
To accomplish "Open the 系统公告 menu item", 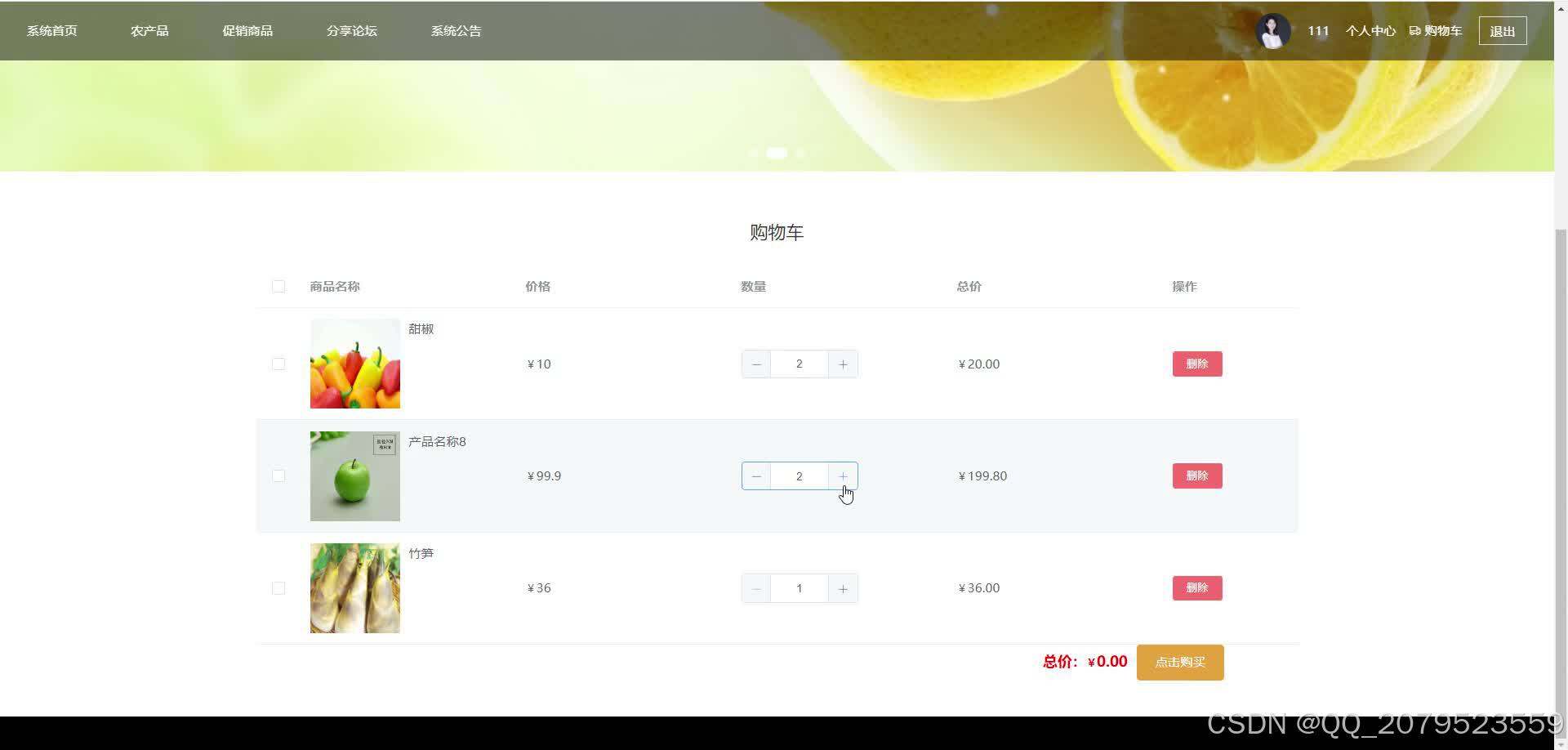I will [x=457, y=31].
